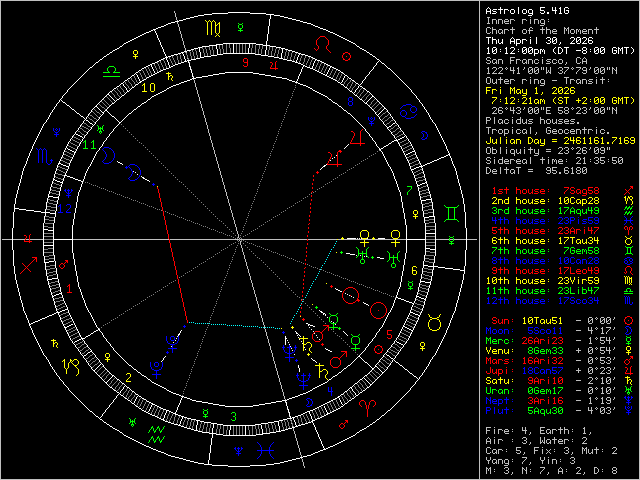Screen dimensions: 640x480
Task: Select the Venus symbol beside the Venu row
Action: (629, 351)
